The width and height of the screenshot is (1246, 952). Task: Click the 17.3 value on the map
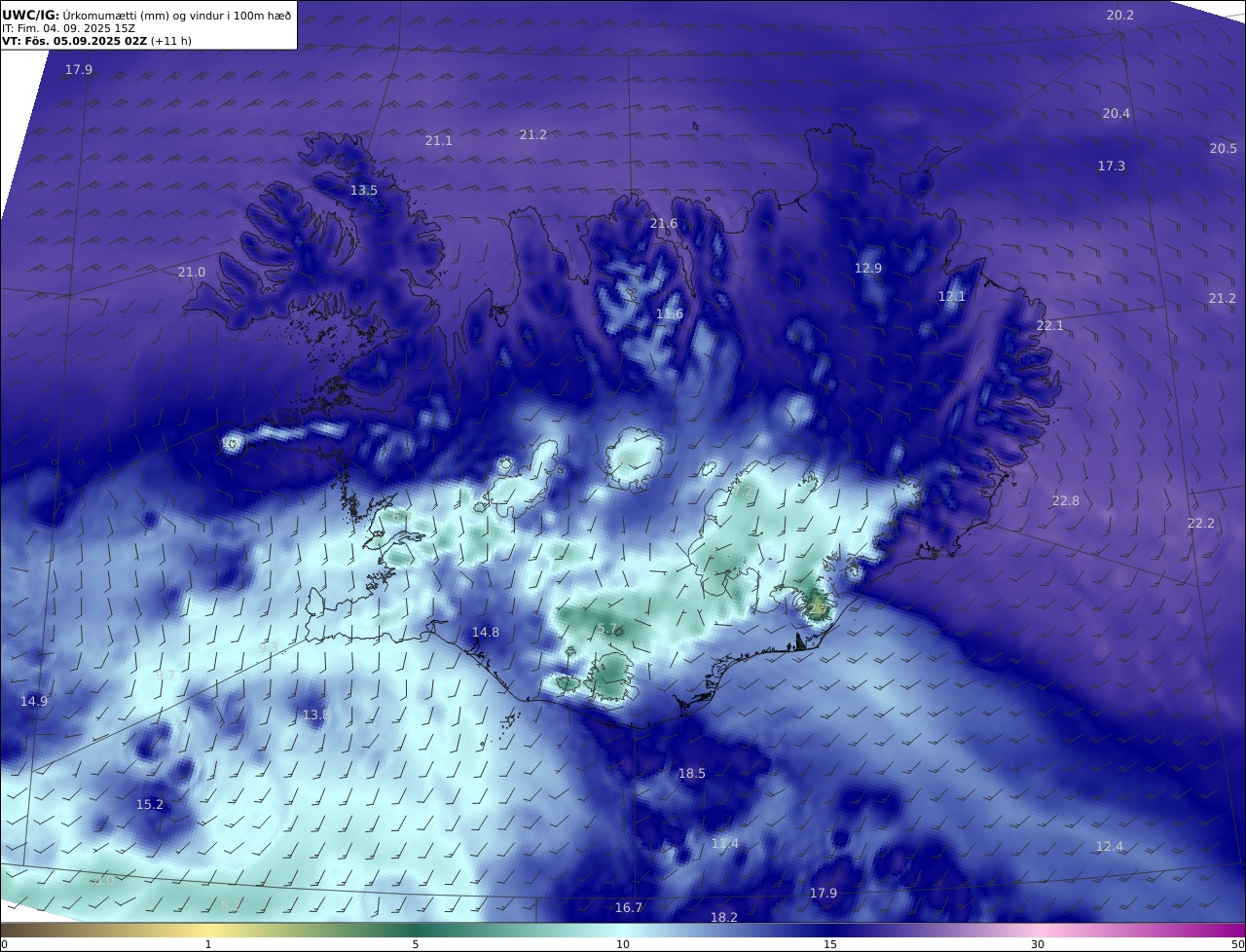click(x=1112, y=165)
